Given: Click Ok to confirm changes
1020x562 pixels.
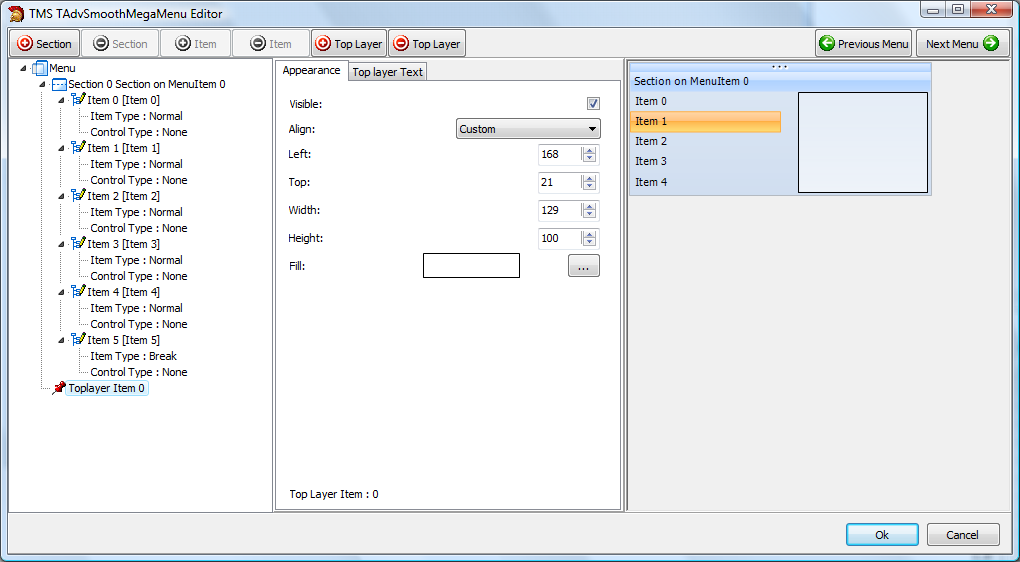Looking at the screenshot, I should point(882,535).
